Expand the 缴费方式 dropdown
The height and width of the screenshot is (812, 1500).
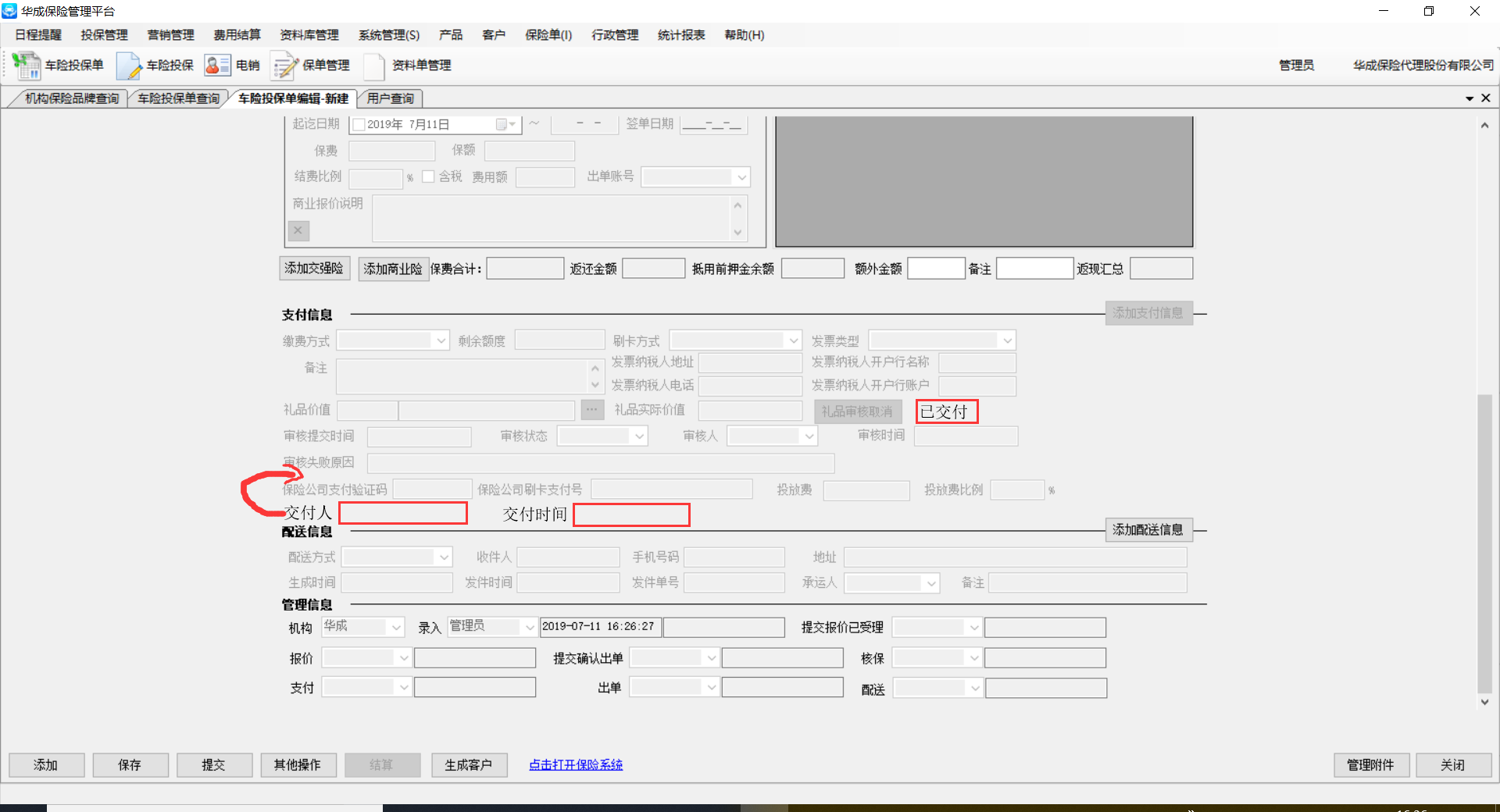pos(441,340)
